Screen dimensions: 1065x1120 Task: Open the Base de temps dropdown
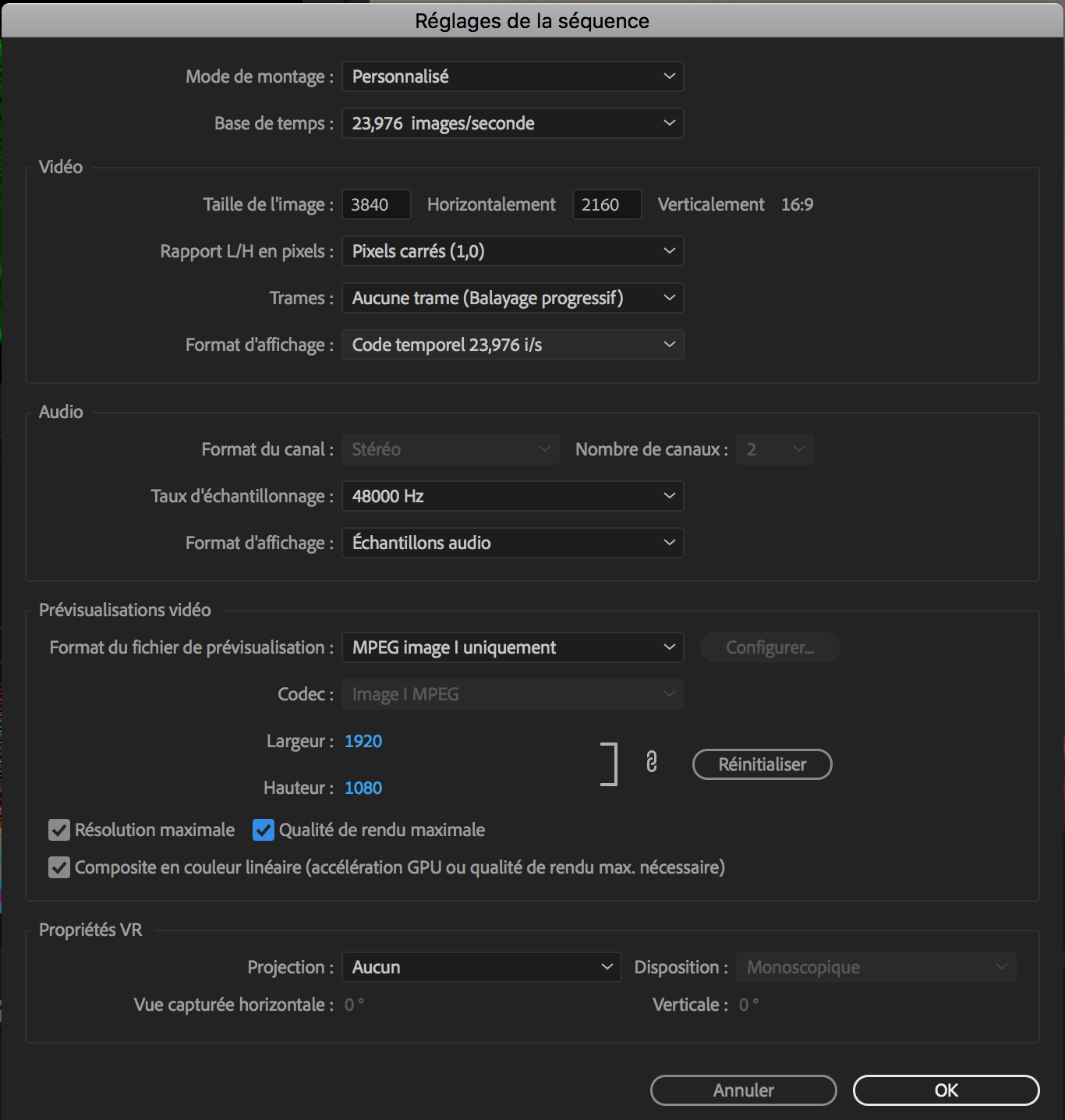click(x=513, y=123)
